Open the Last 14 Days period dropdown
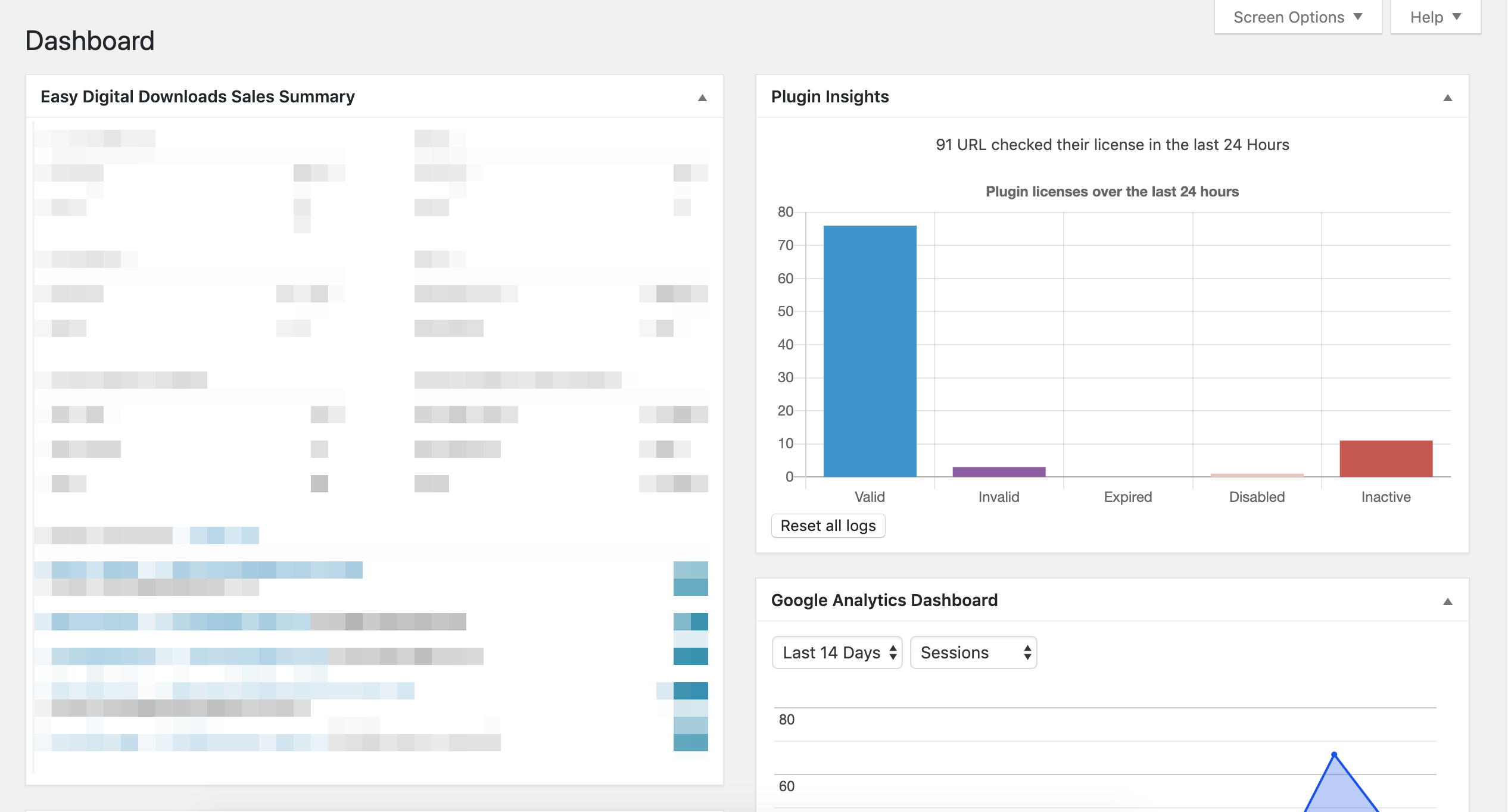 tap(837, 652)
